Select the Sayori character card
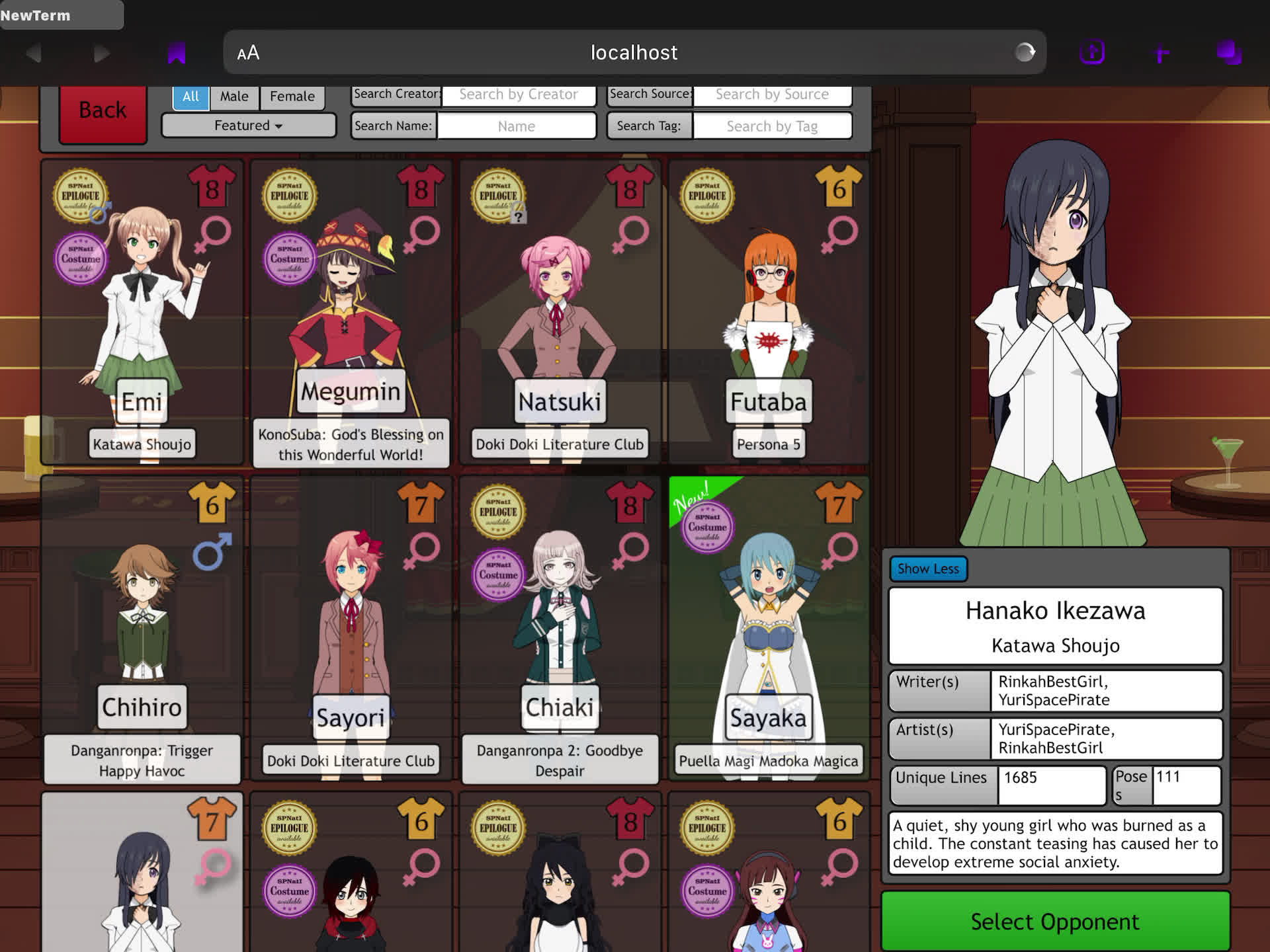 coord(351,628)
